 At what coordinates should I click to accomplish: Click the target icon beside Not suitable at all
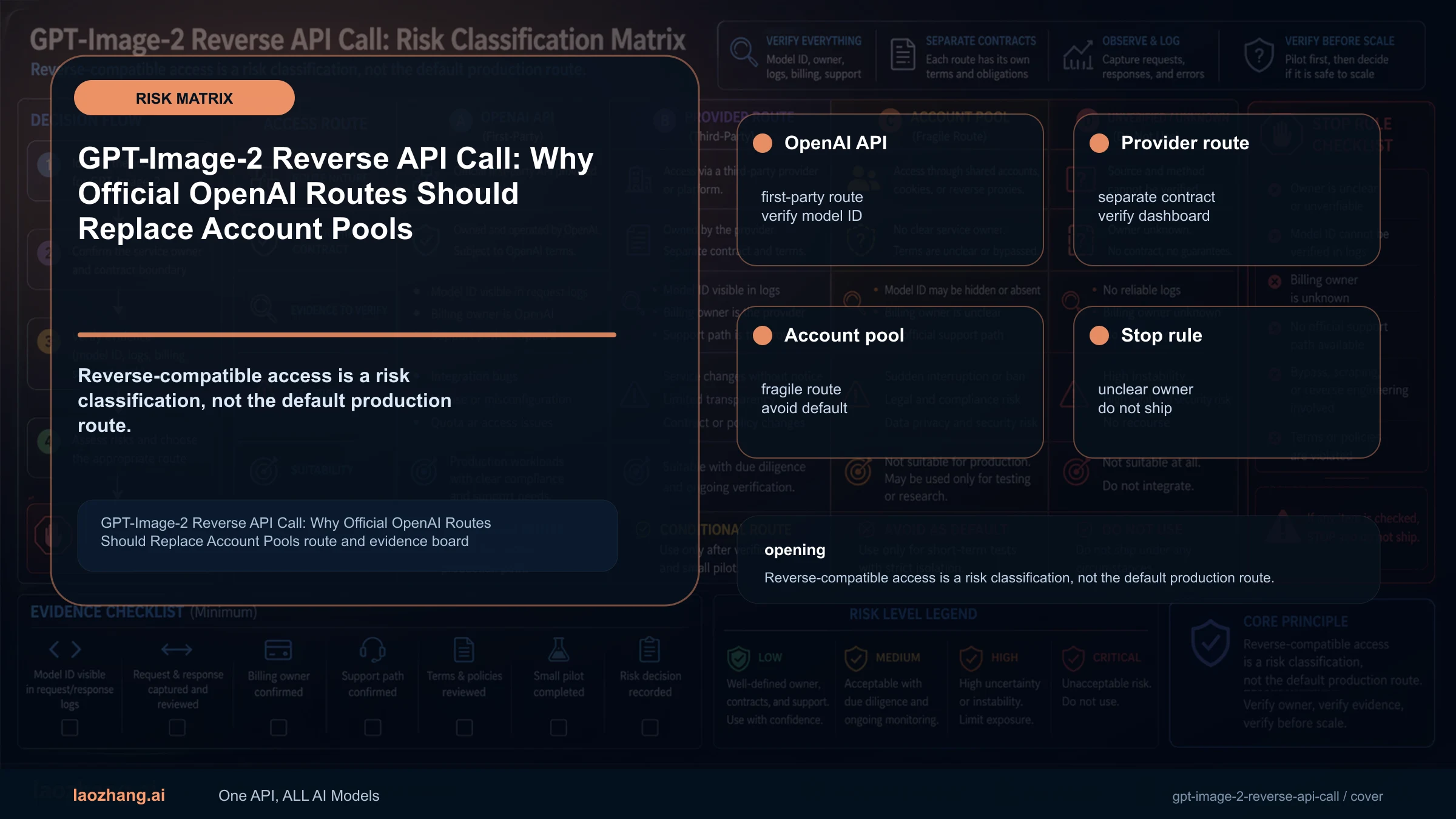1076,471
